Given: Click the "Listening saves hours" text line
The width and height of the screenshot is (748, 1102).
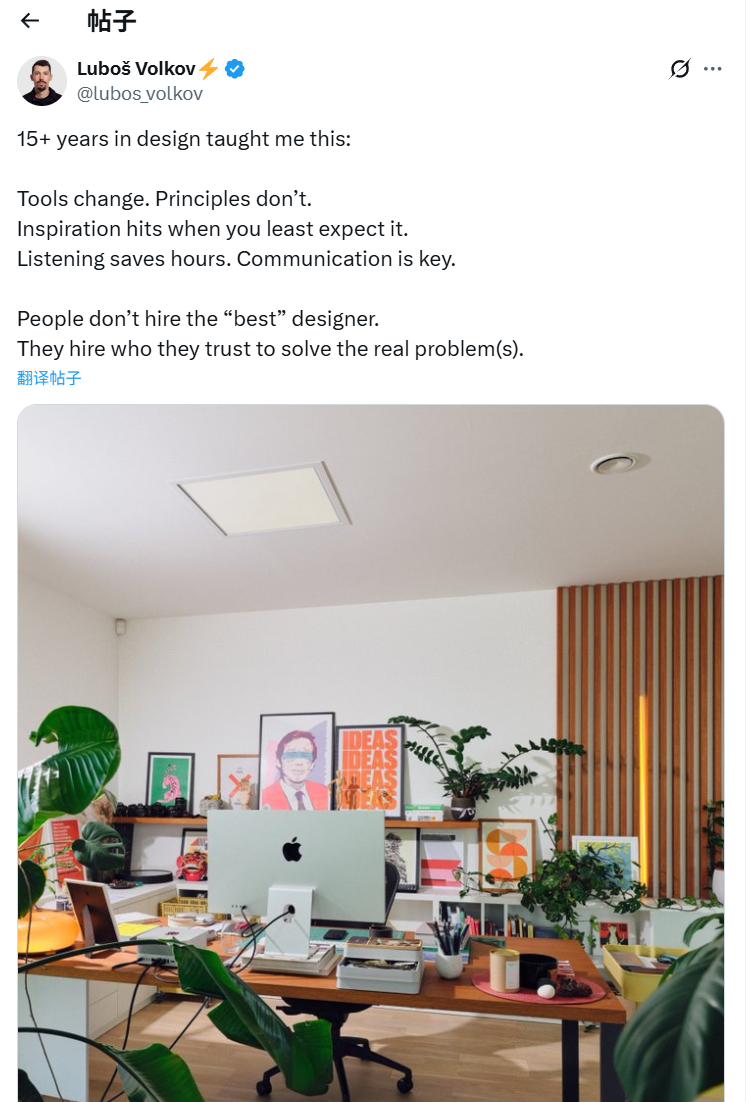Looking at the screenshot, I should pos(236,258).
